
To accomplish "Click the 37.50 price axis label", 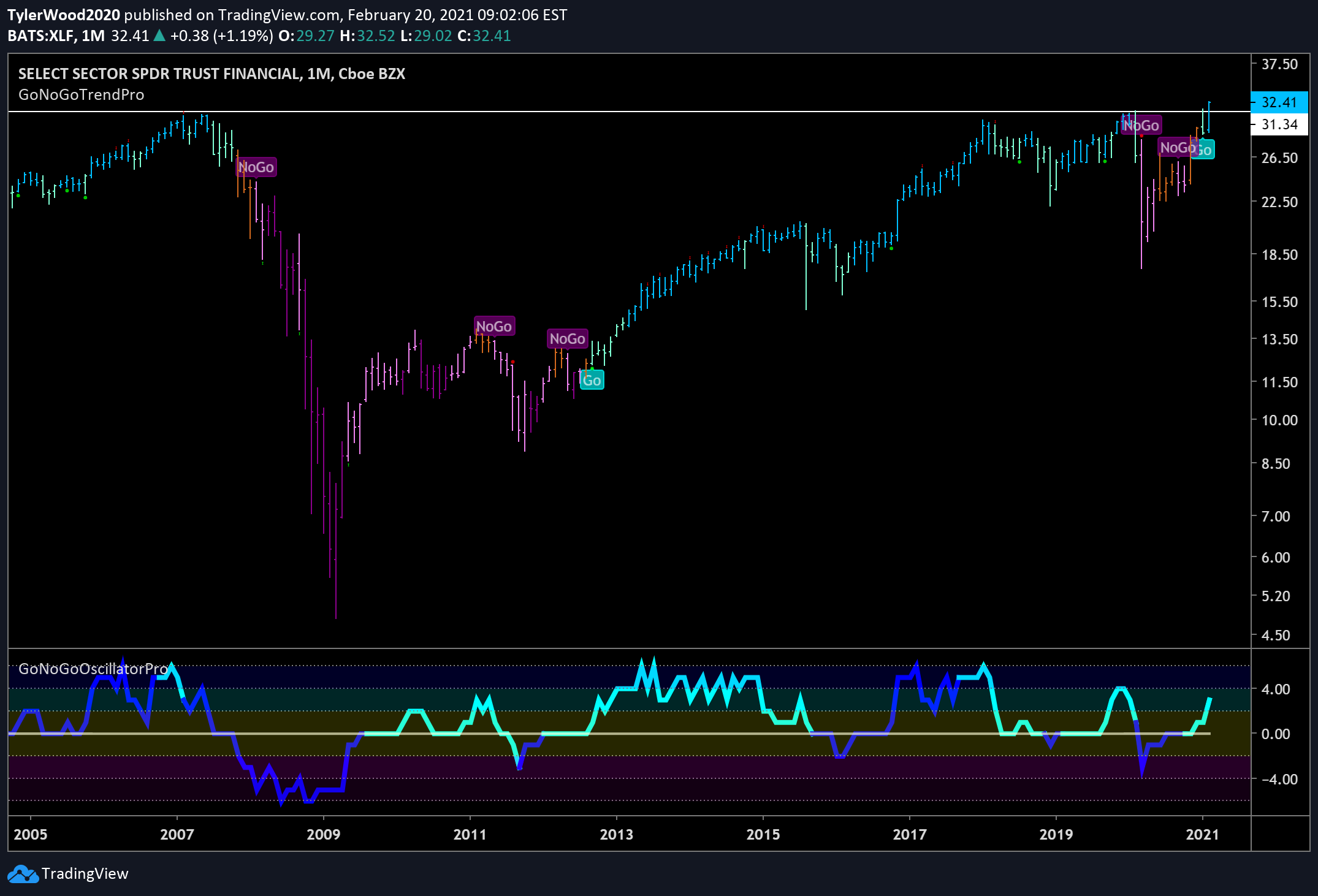I will pos(1280,64).
